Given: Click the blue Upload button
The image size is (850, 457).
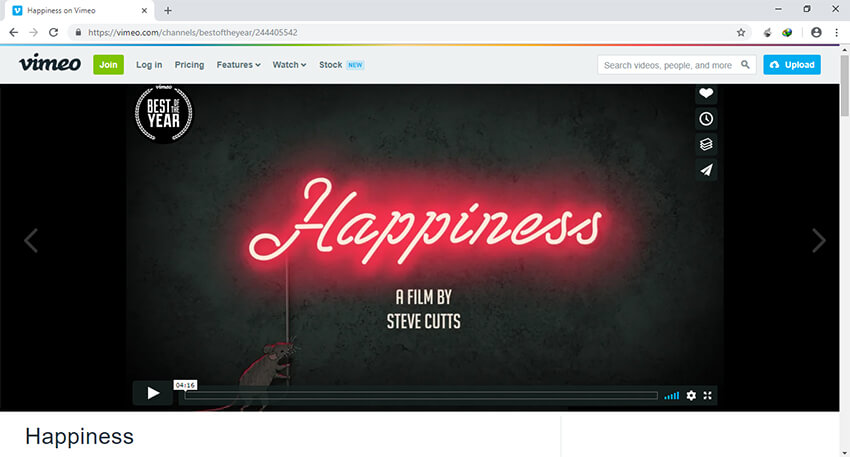Looking at the screenshot, I should [x=792, y=65].
